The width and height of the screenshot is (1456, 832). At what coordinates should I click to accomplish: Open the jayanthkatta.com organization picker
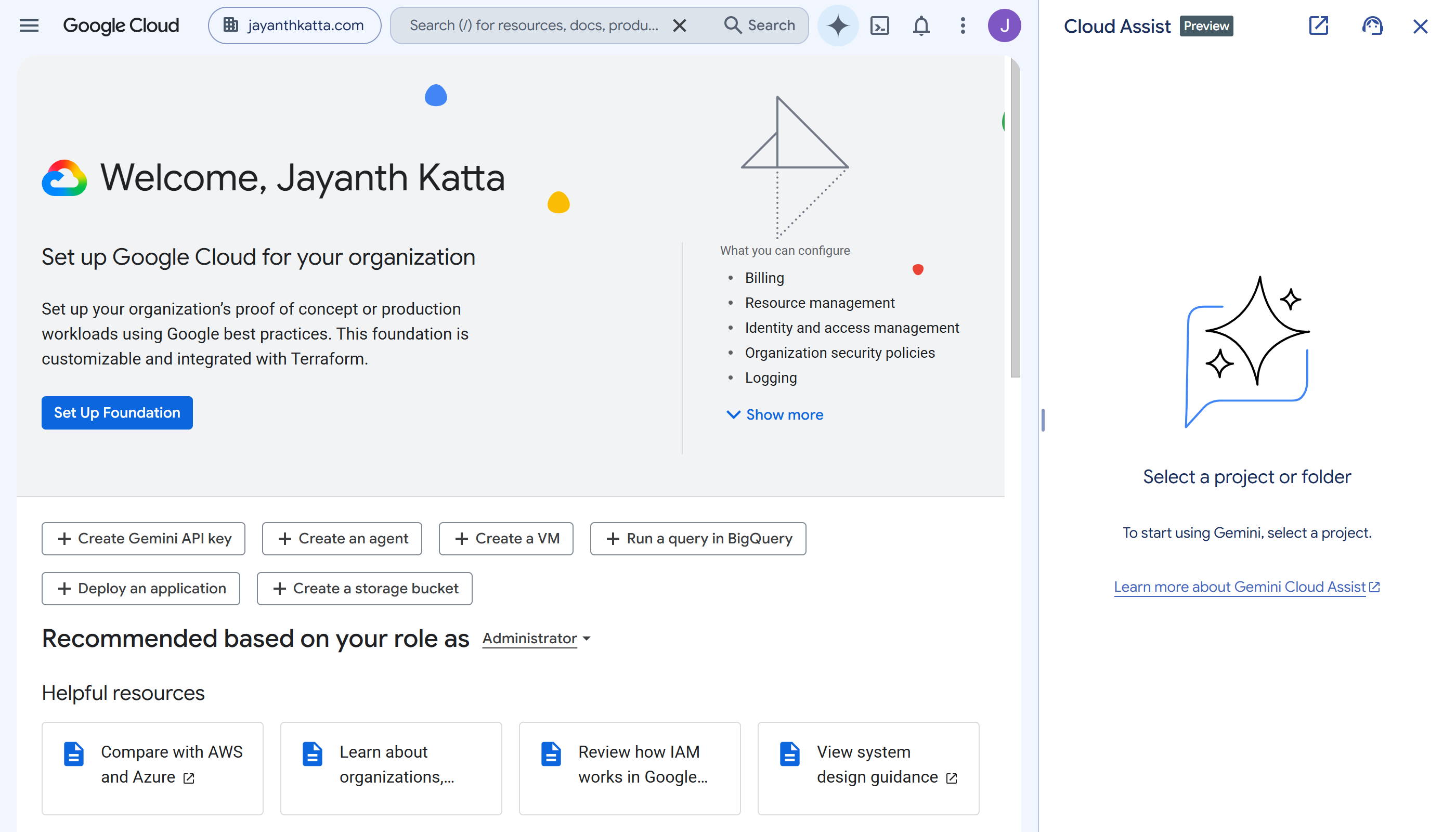click(294, 25)
